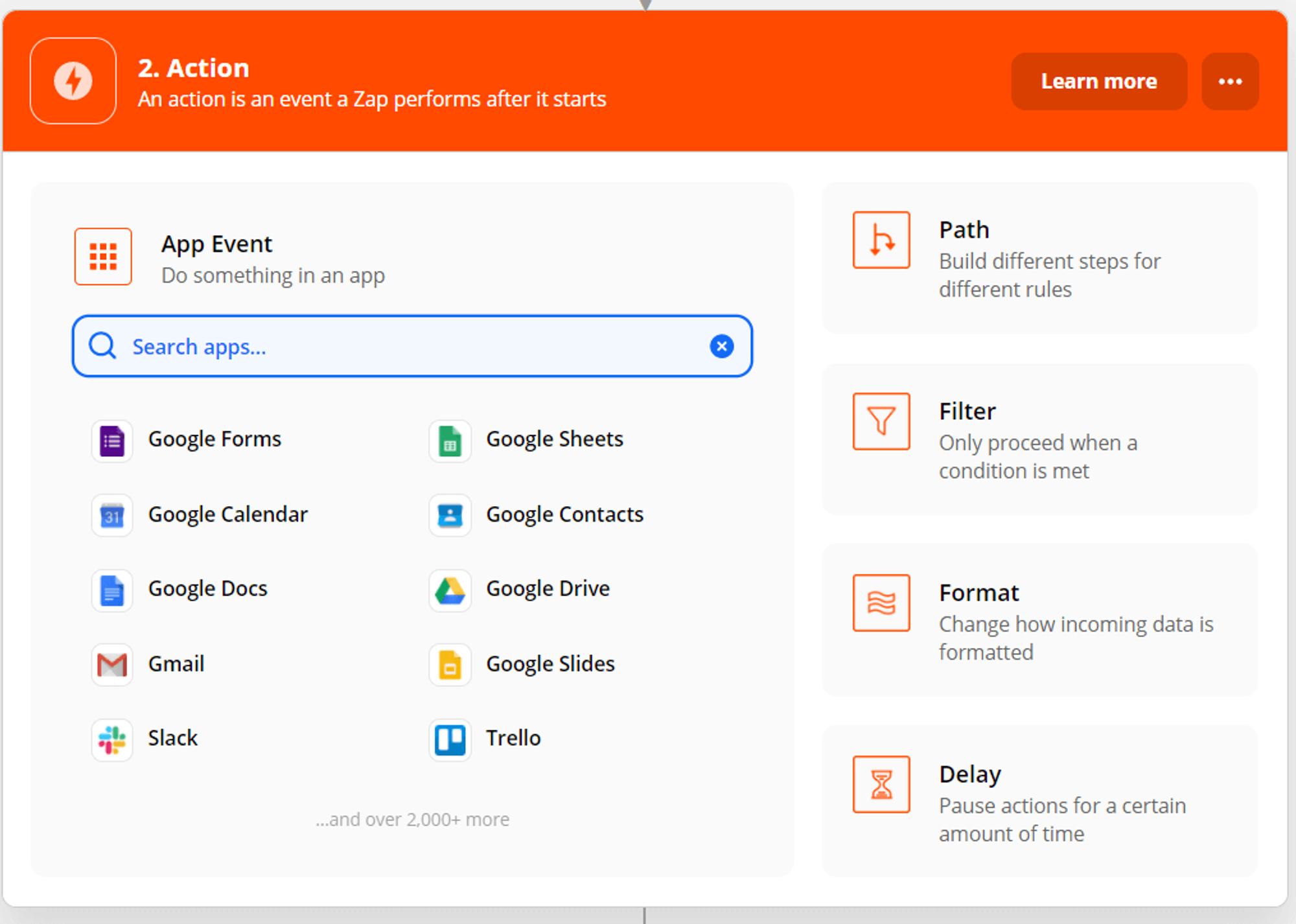Click 'An action is an event' header description
1296x924 pixels.
[x=372, y=99]
